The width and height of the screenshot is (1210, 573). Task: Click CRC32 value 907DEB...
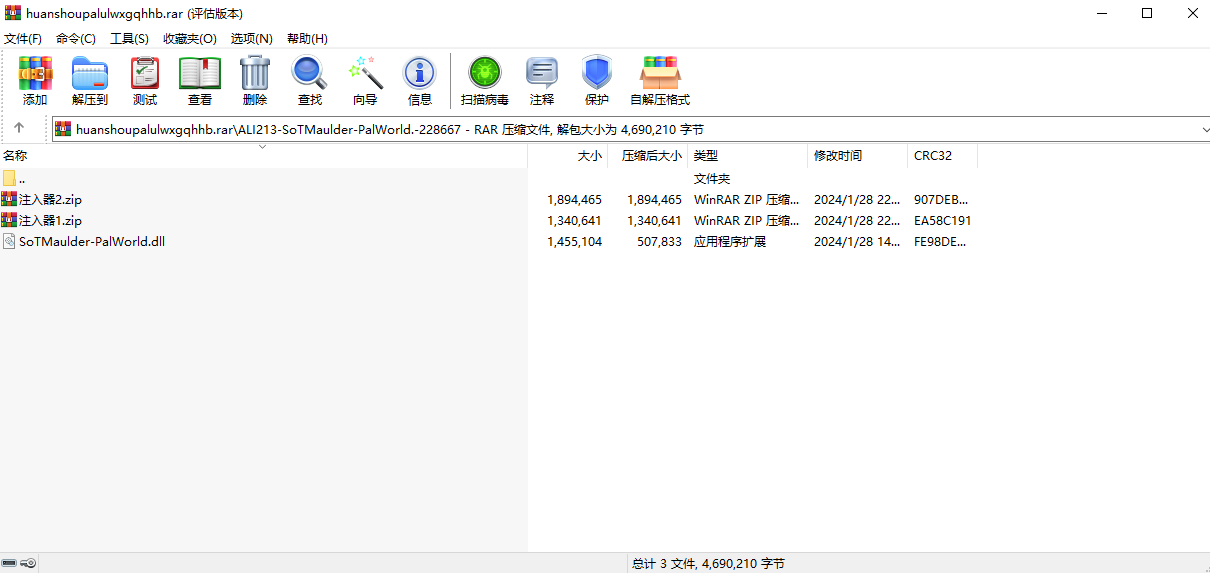[941, 199]
